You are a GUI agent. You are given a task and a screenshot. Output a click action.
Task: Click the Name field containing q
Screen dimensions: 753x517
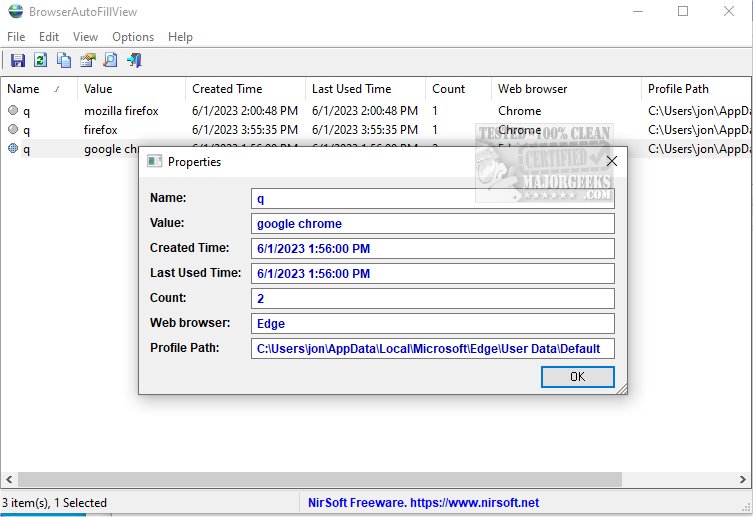(433, 198)
